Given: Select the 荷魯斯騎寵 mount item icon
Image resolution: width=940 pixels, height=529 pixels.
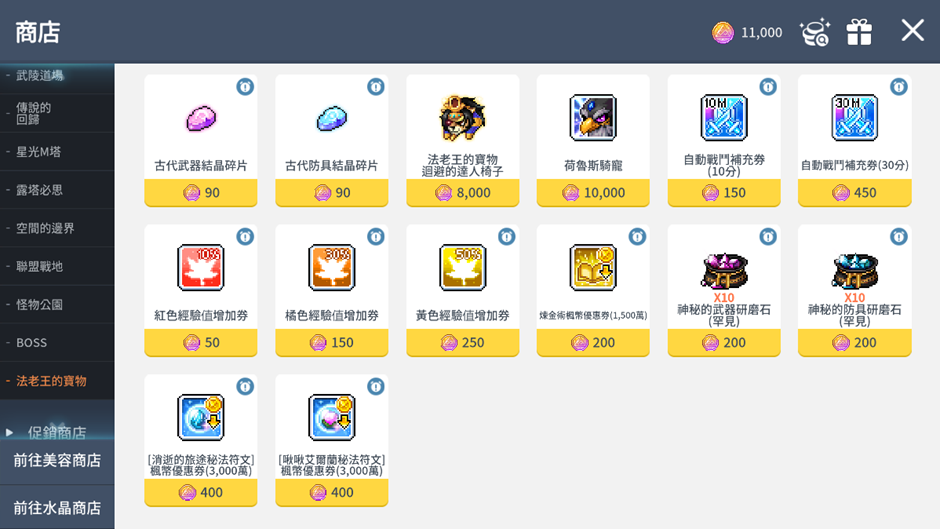Looking at the screenshot, I should pos(593,118).
